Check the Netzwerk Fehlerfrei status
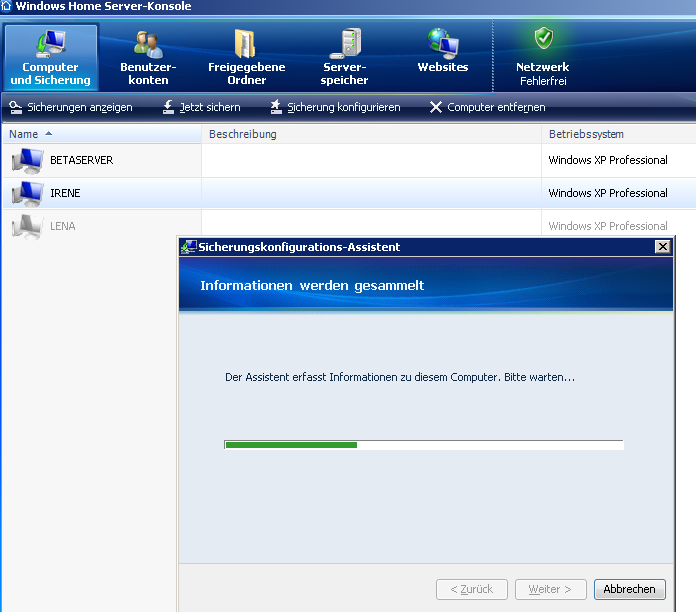This screenshot has height=612, width=696. click(542, 57)
